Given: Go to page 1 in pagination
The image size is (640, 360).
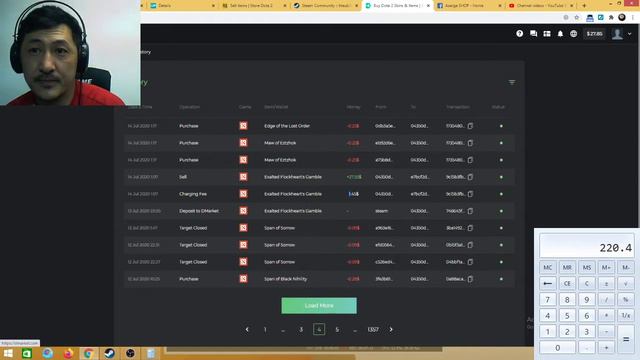Looking at the screenshot, I should [265, 329].
